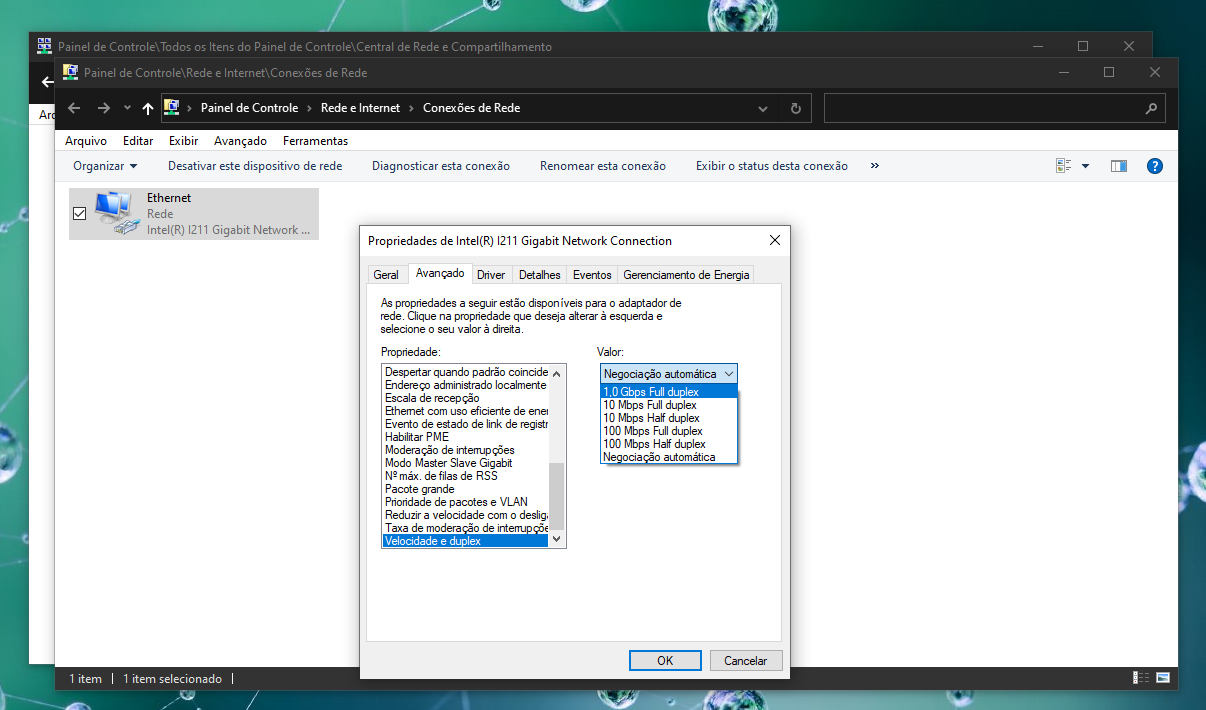Select the Ethernet adapter icon
1206x710 pixels.
click(117, 214)
